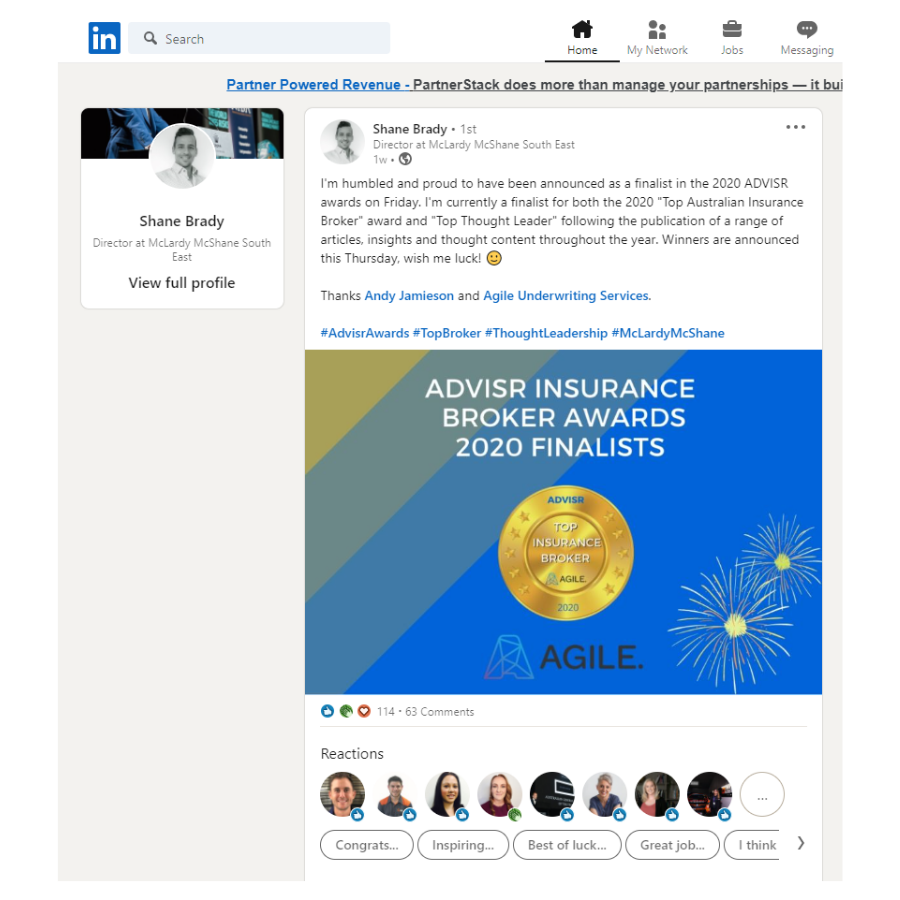Click the second reactor avatar with orange shirt
The image size is (900, 900).
point(395,794)
